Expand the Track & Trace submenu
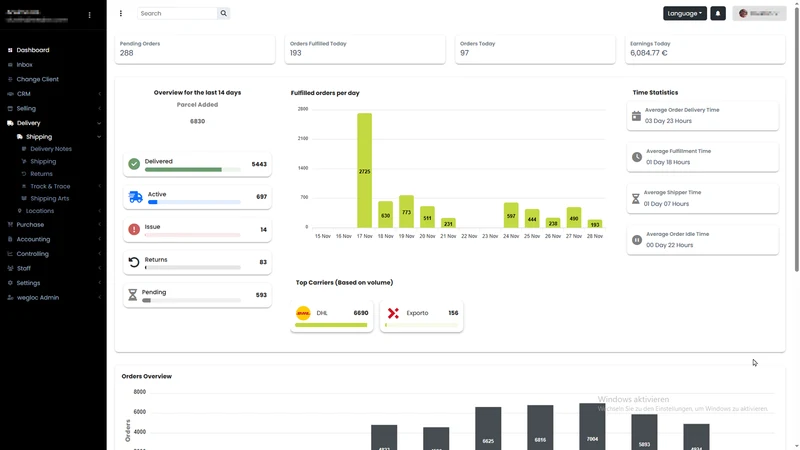This screenshot has width=800, height=450. coord(60,186)
